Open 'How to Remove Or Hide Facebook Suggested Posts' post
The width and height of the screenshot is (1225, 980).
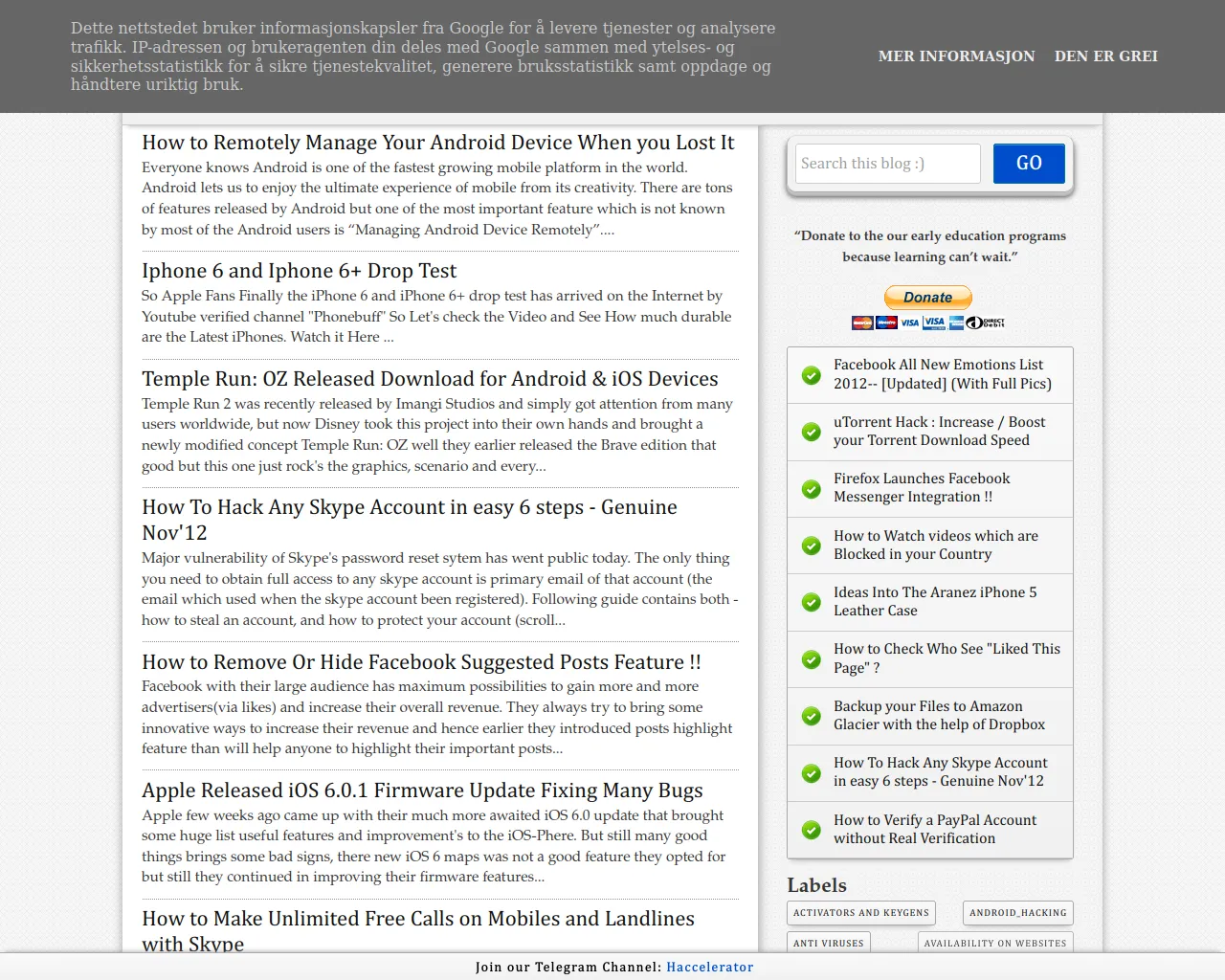pos(421,662)
